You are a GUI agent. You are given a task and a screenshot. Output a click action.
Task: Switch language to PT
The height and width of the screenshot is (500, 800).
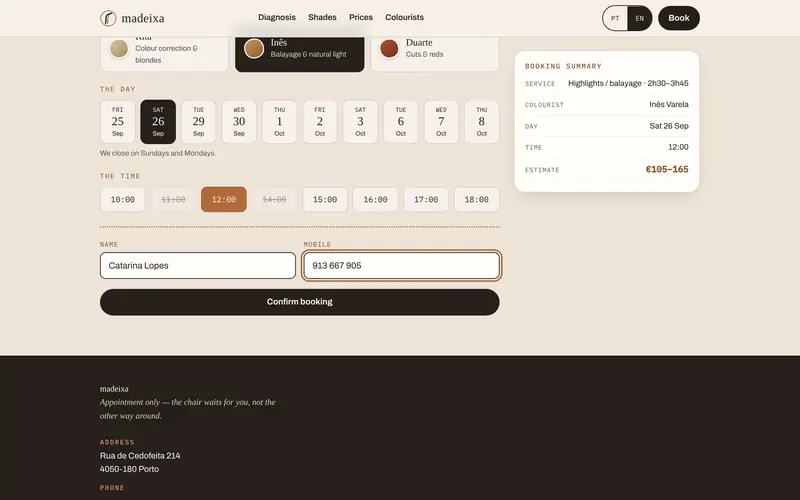tap(615, 18)
